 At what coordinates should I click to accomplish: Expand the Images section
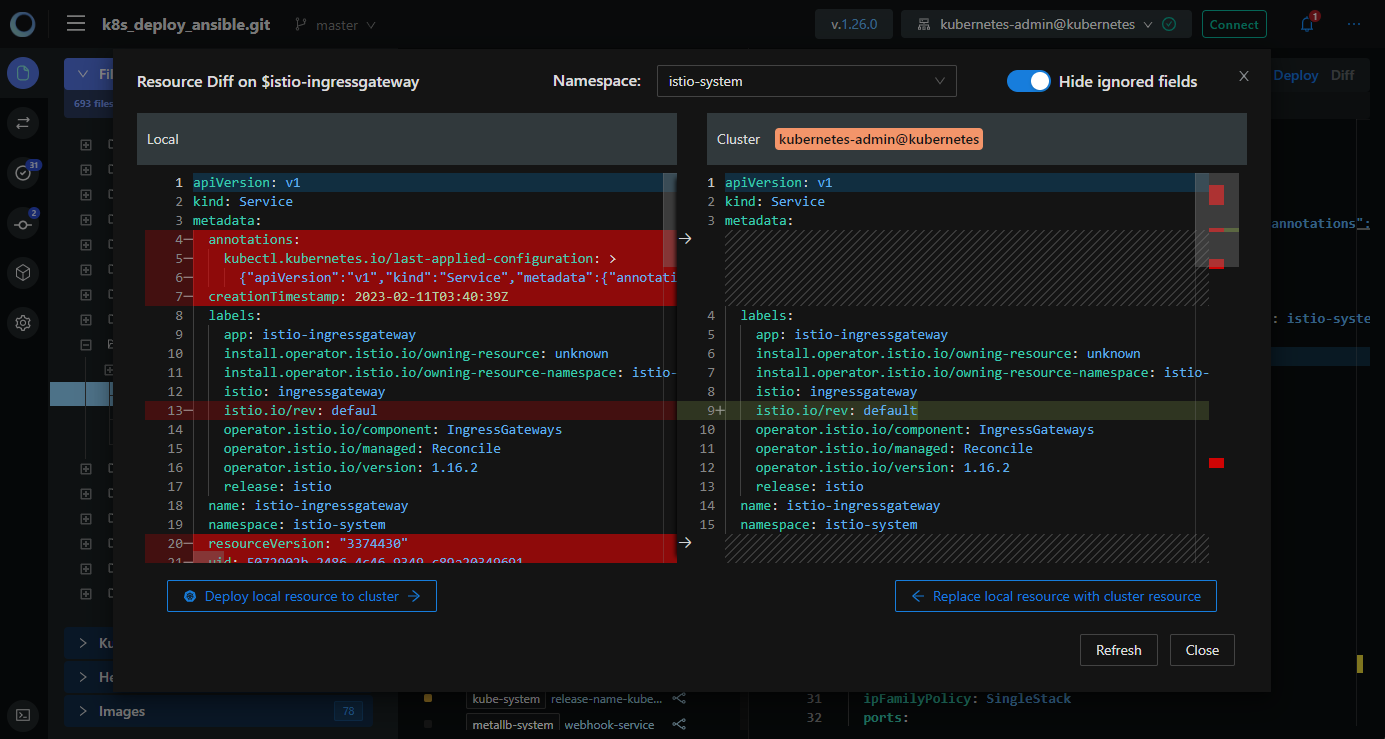pyautogui.click(x=218, y=711)
